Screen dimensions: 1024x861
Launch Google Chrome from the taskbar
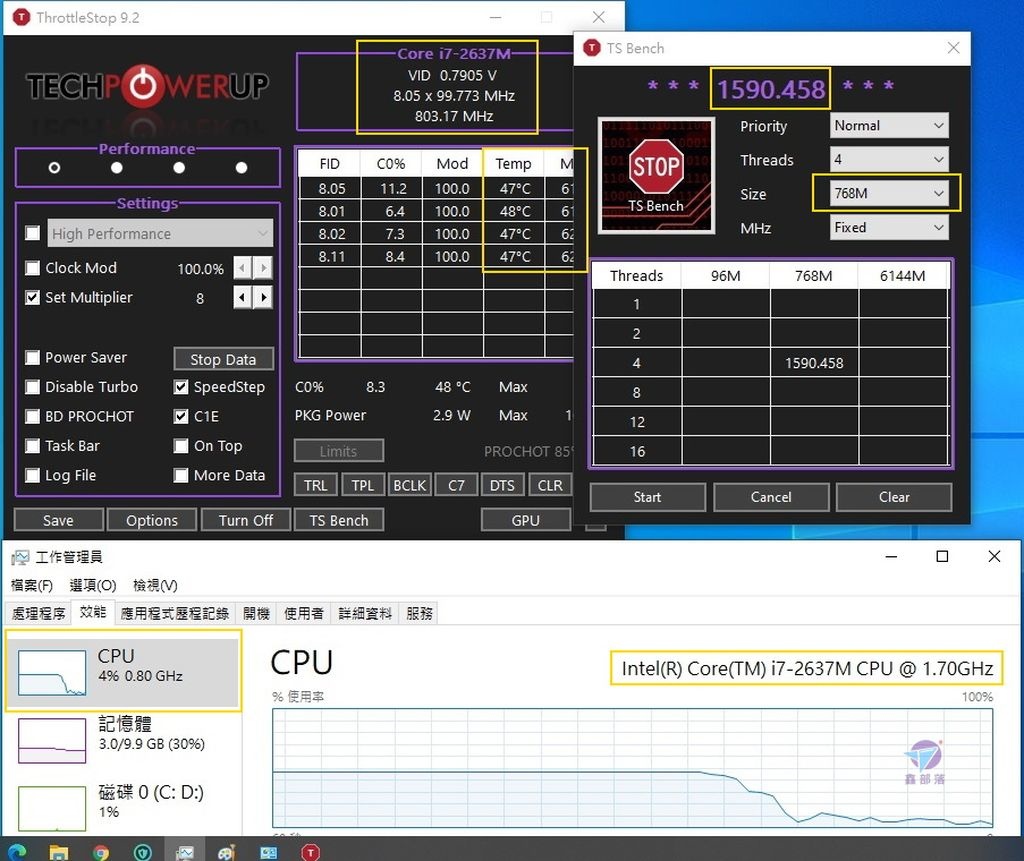pyautogui.click(x=100, y=850)
